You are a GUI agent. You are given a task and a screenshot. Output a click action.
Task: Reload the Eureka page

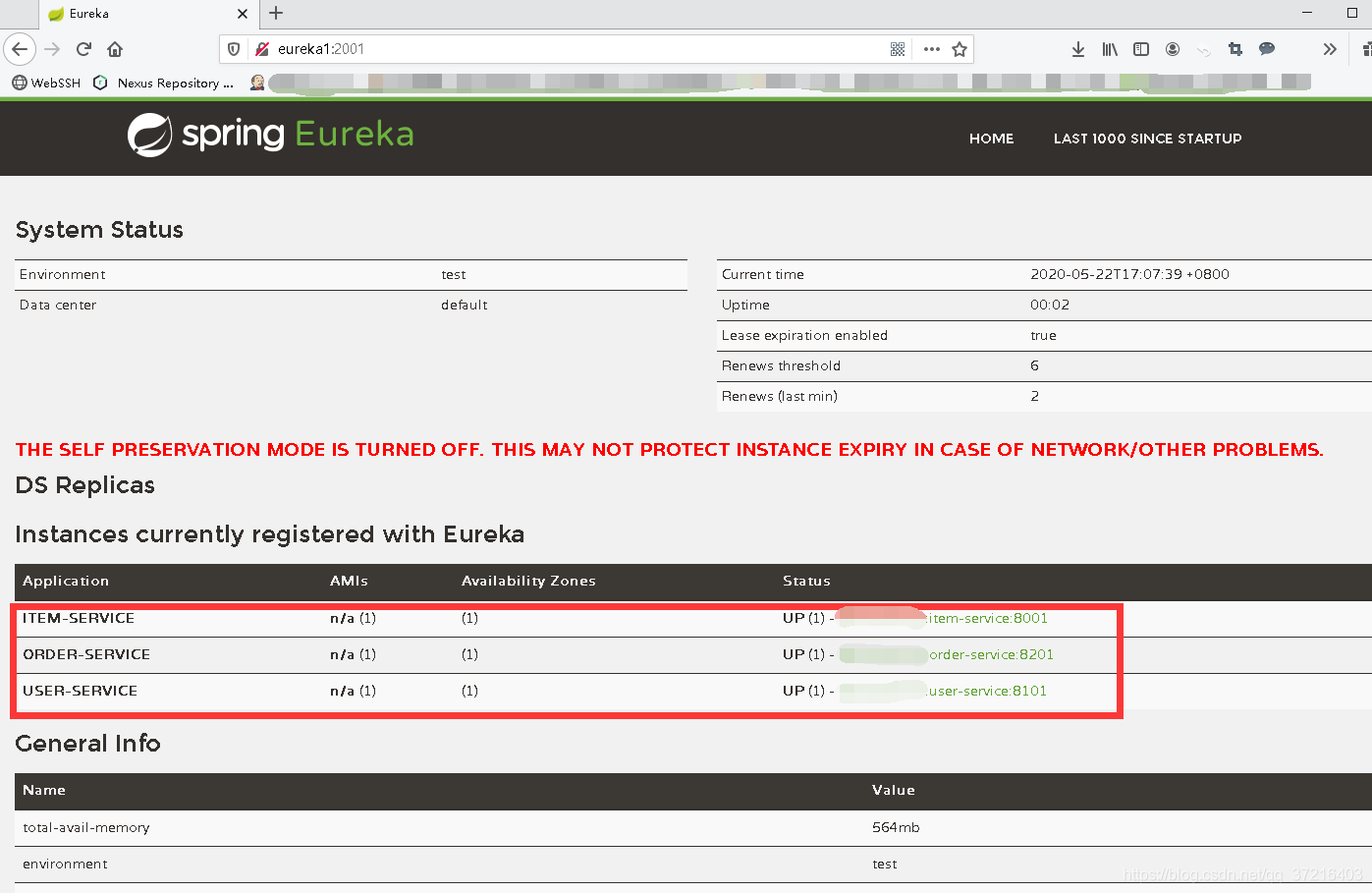click(x=83, y=49)
